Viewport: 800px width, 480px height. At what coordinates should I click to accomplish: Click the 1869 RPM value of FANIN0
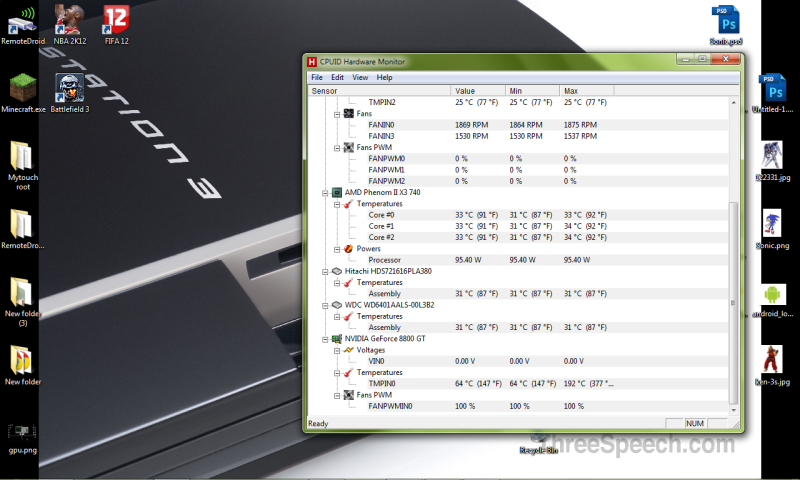pyautogui.click(x=471, y=125)
